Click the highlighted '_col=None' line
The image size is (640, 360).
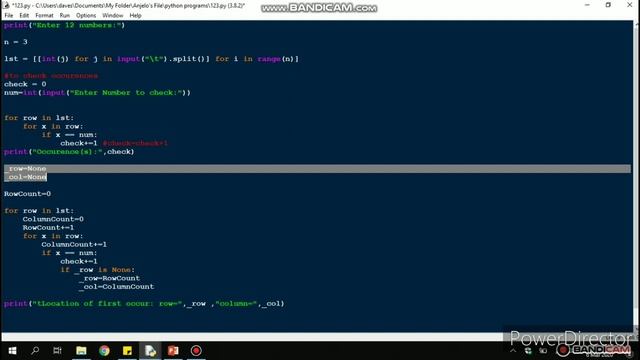(26, 177)
